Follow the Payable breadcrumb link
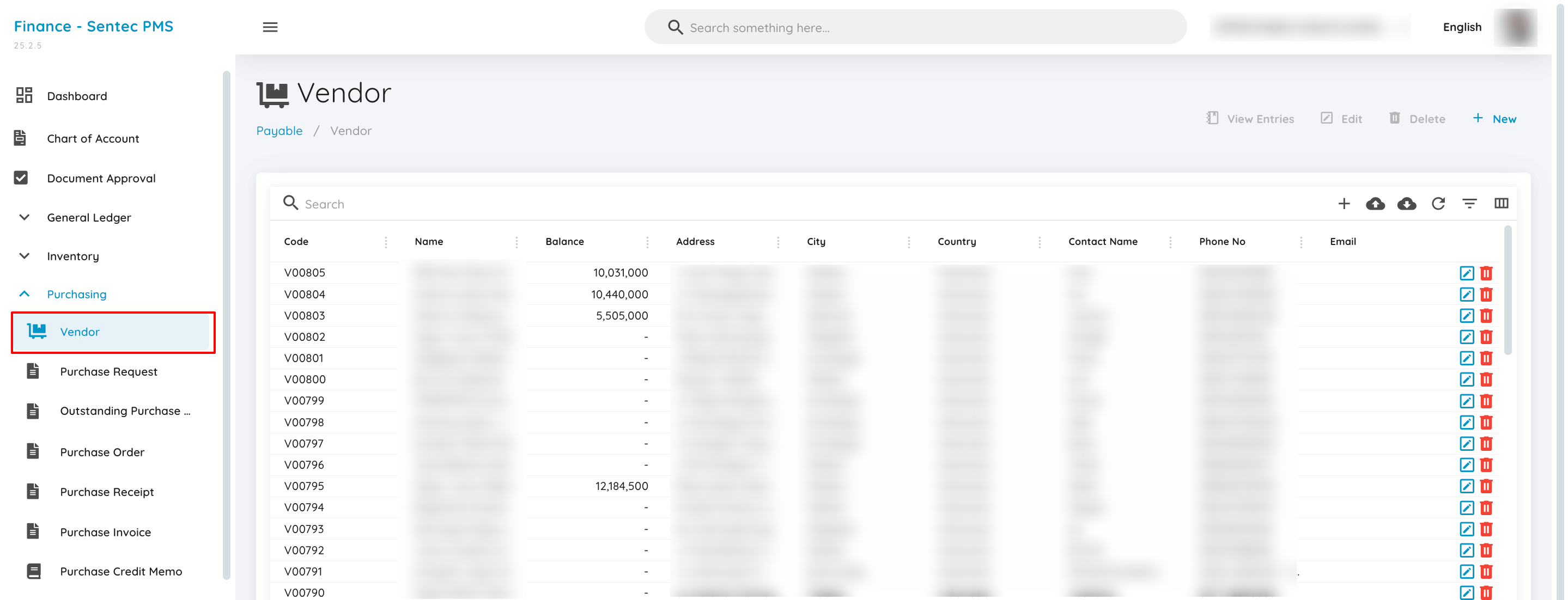The image size is (1568, 600). pyautogui.click(x=279, y=131)
